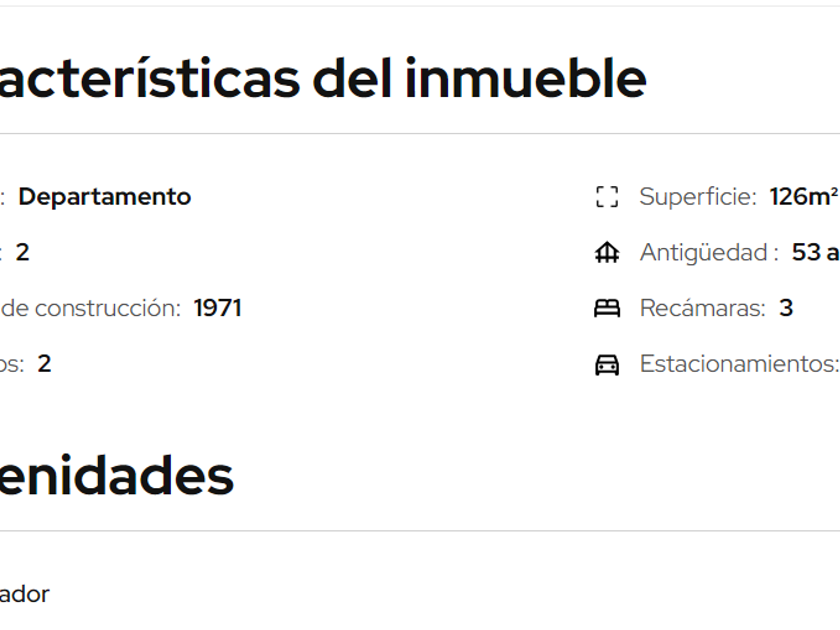Select the Estacionamientos label
Screen dimensions: 840x630
point(738,364)
